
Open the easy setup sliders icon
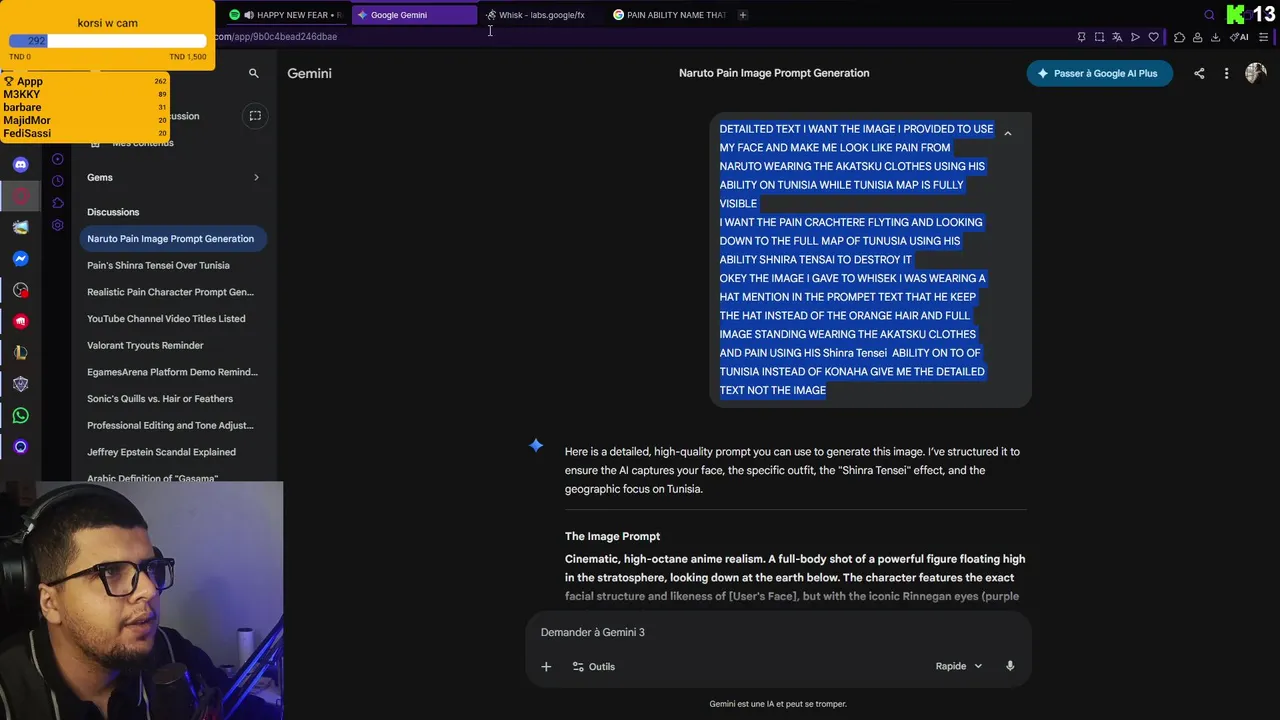[1264, 37]
